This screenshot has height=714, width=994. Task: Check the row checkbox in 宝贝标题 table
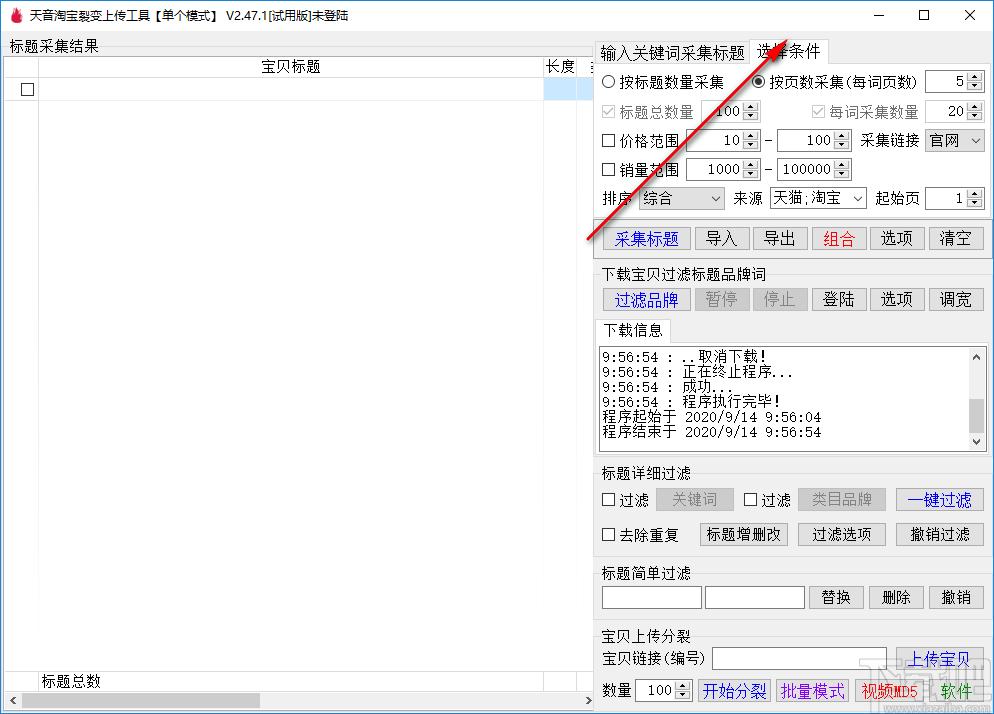point(27,89)
